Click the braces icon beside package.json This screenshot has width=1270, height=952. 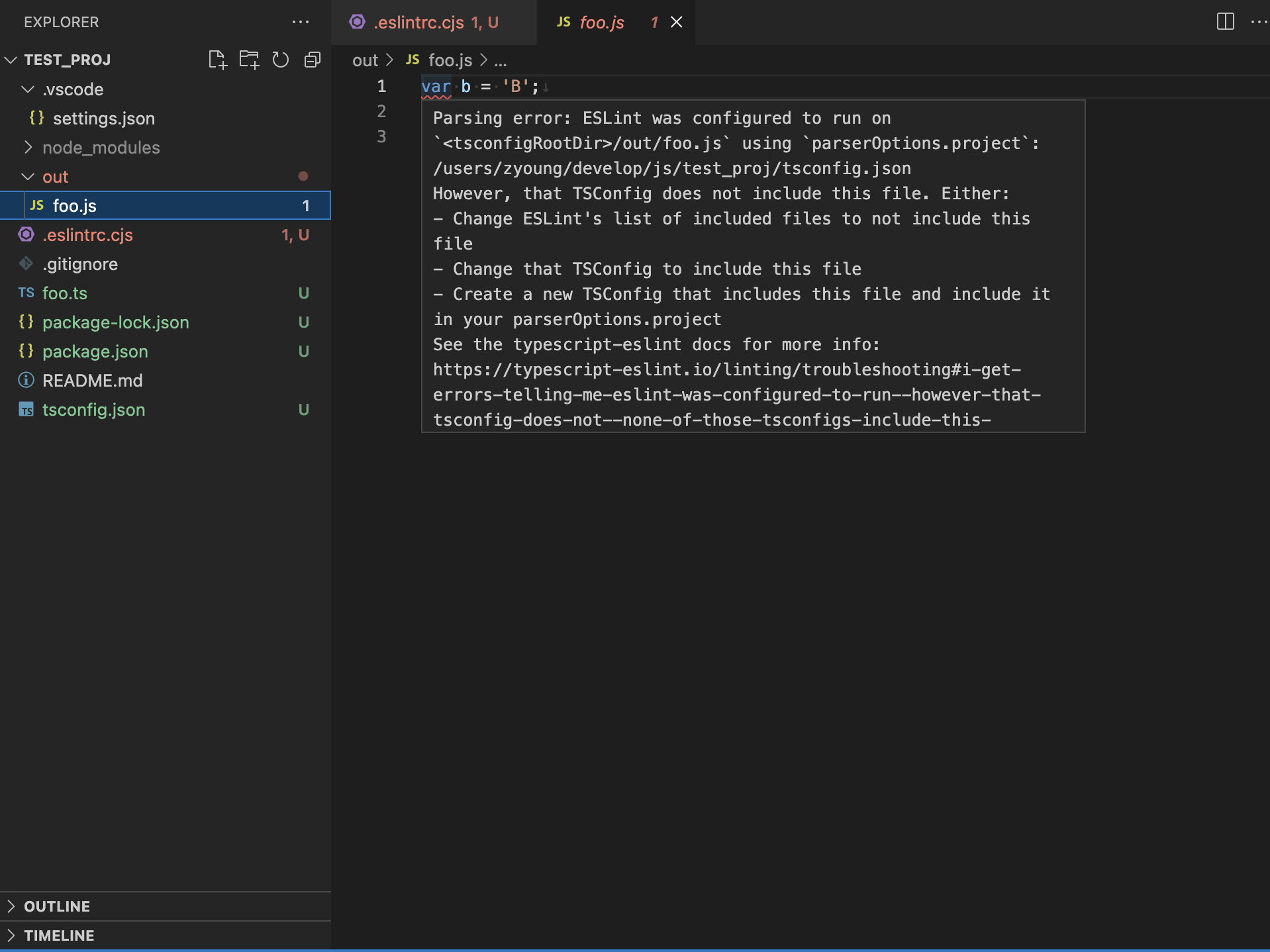click(26, 351)
